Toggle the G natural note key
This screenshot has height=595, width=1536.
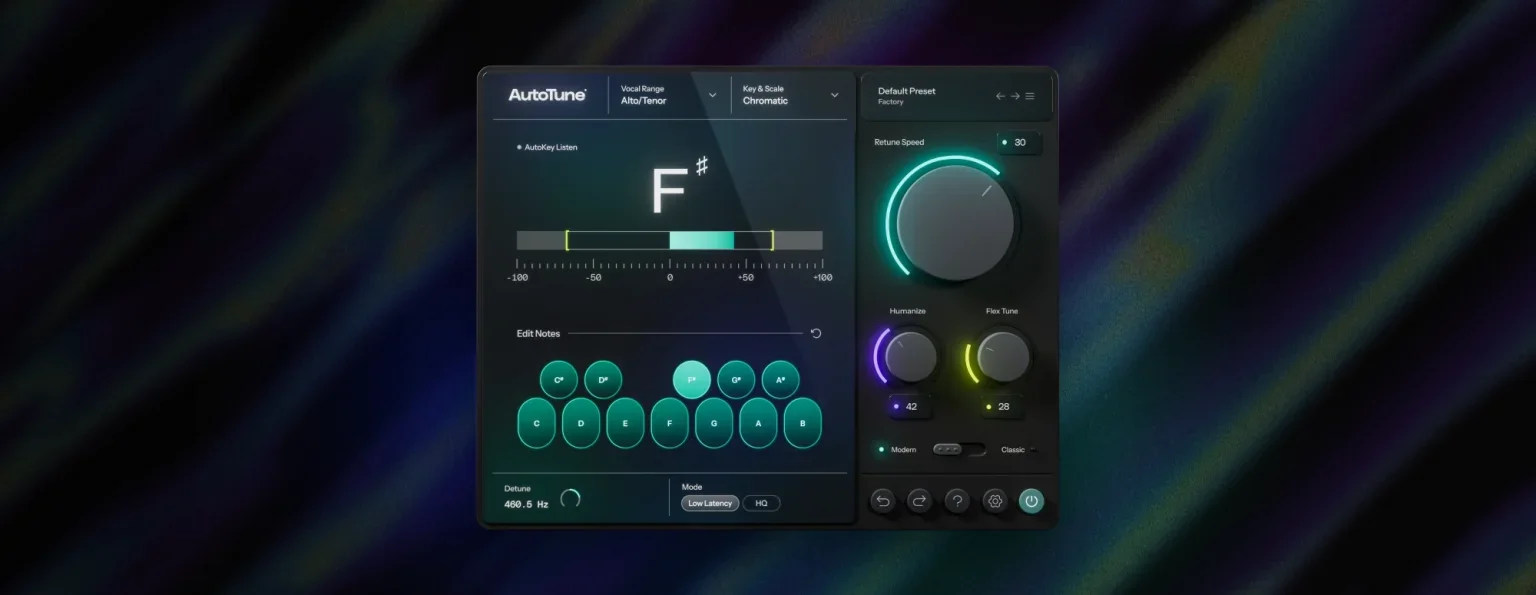point(714,423)
